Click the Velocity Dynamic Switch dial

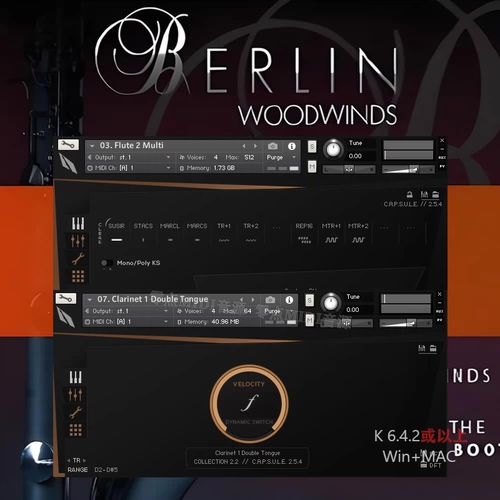(x=249, y=403)
